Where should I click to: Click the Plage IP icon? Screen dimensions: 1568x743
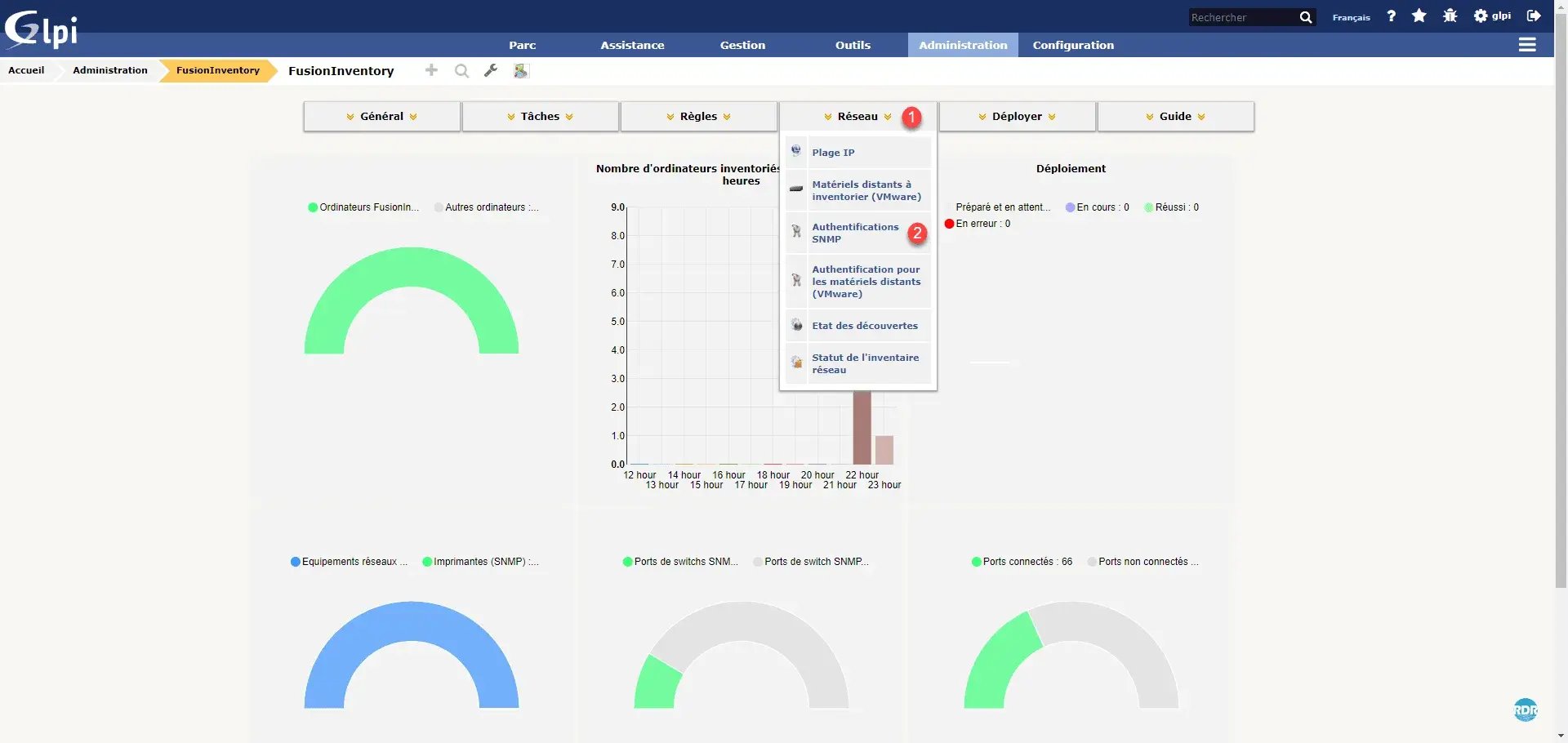point(796,151)
